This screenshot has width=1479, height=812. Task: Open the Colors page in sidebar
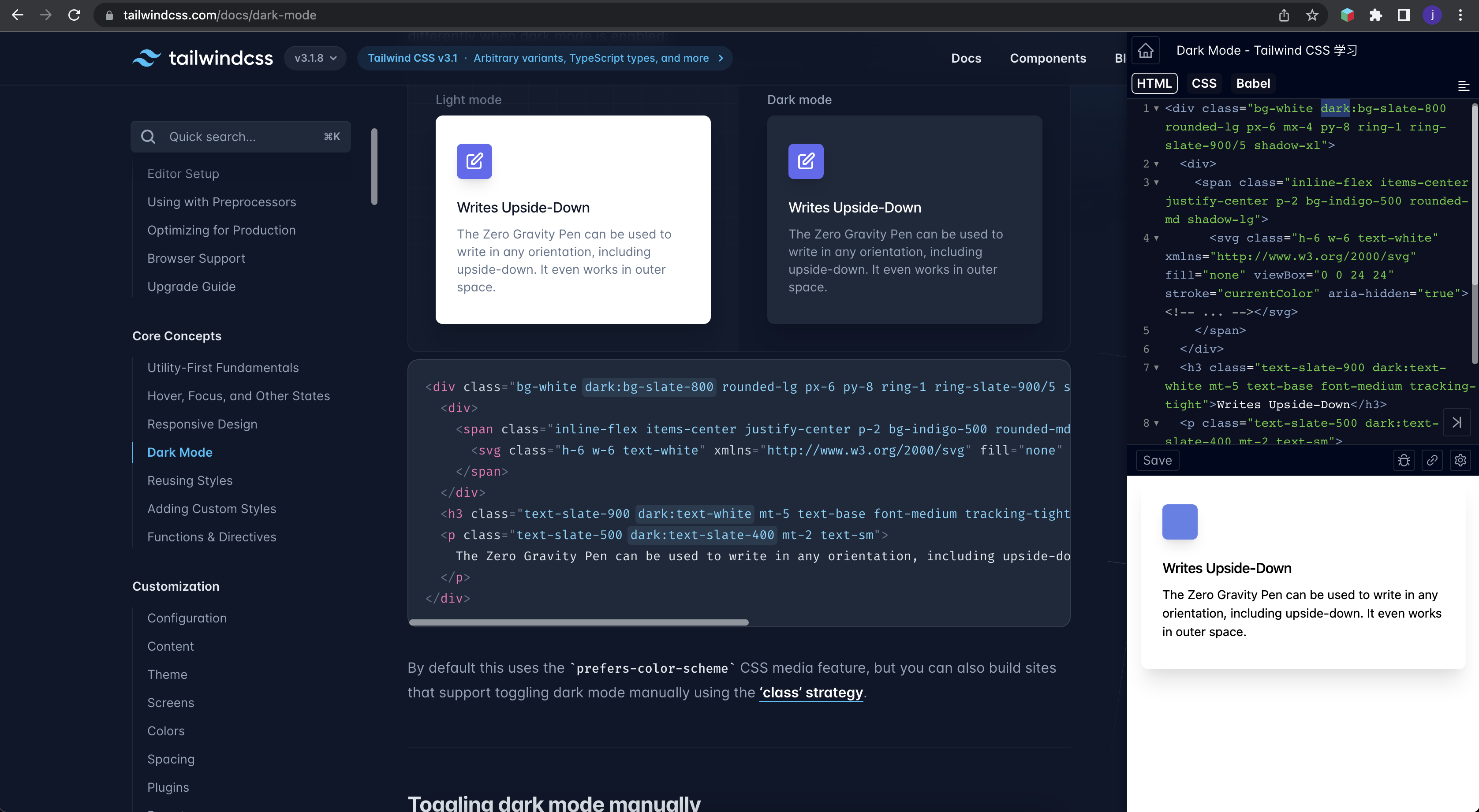coord(166,730)
